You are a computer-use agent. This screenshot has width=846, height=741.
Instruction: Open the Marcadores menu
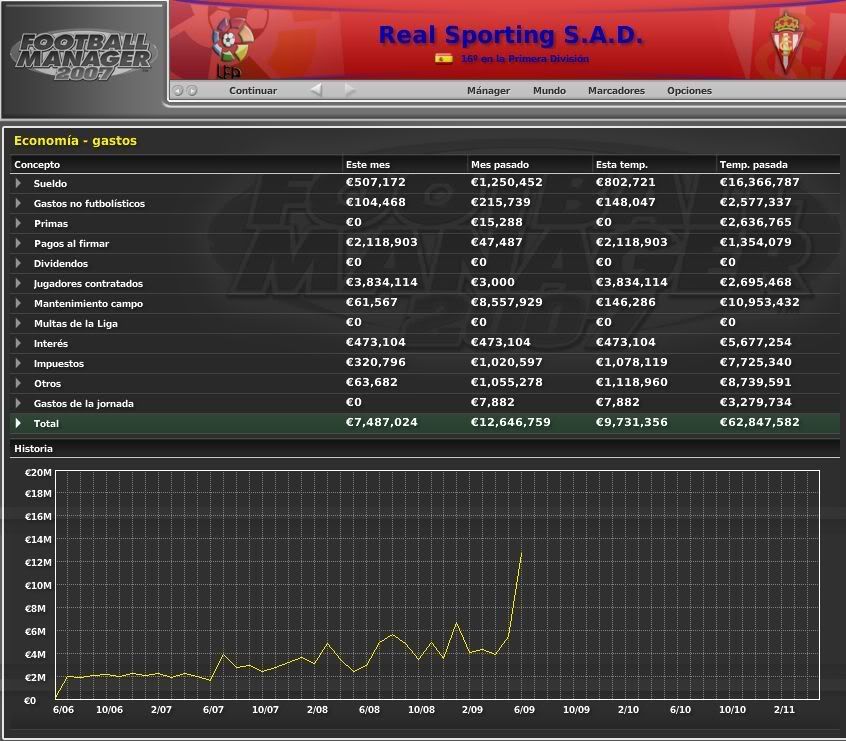click(x=616, y=91)
